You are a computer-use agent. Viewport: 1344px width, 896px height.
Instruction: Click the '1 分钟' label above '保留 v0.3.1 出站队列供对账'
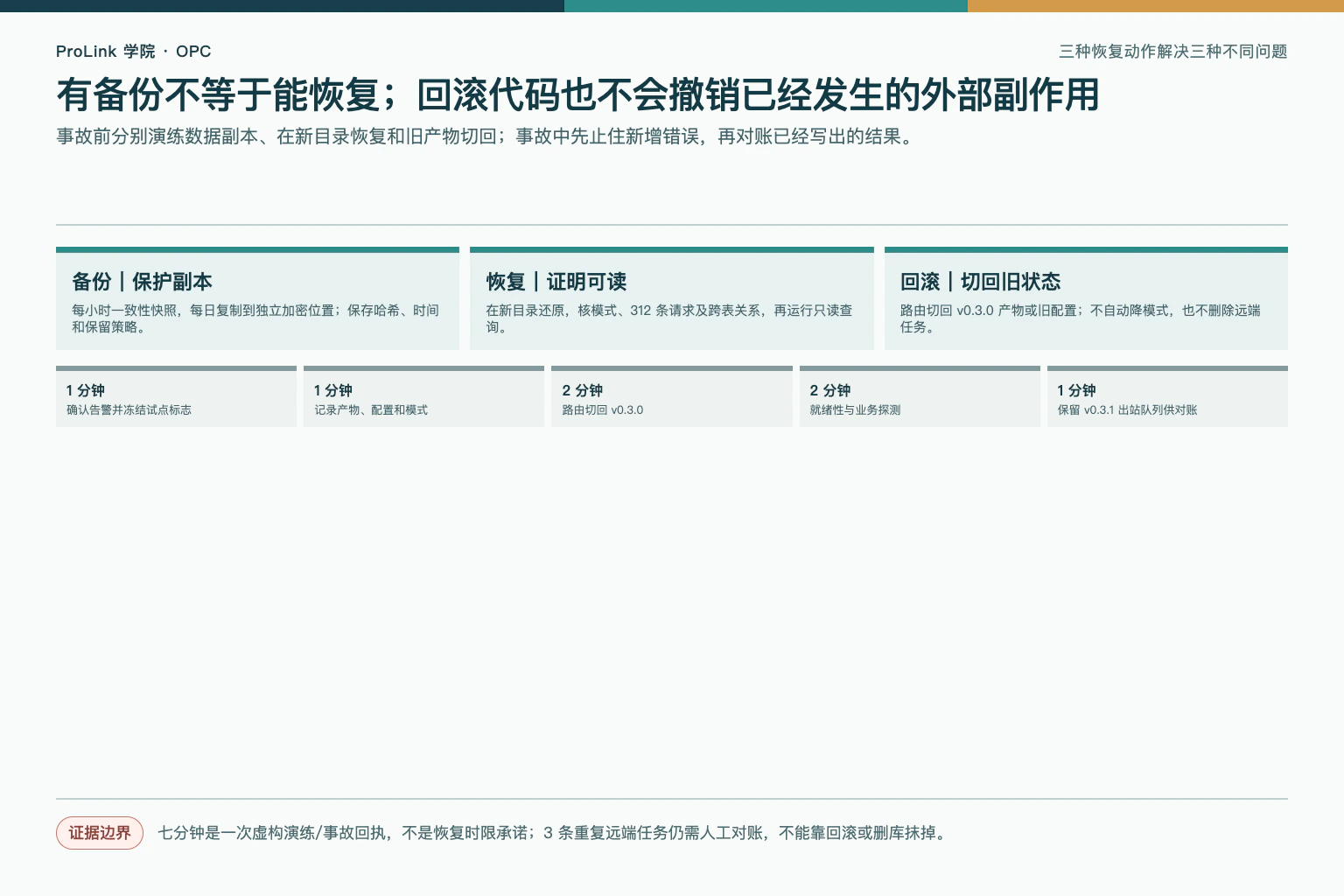(x=1076, y=390)
